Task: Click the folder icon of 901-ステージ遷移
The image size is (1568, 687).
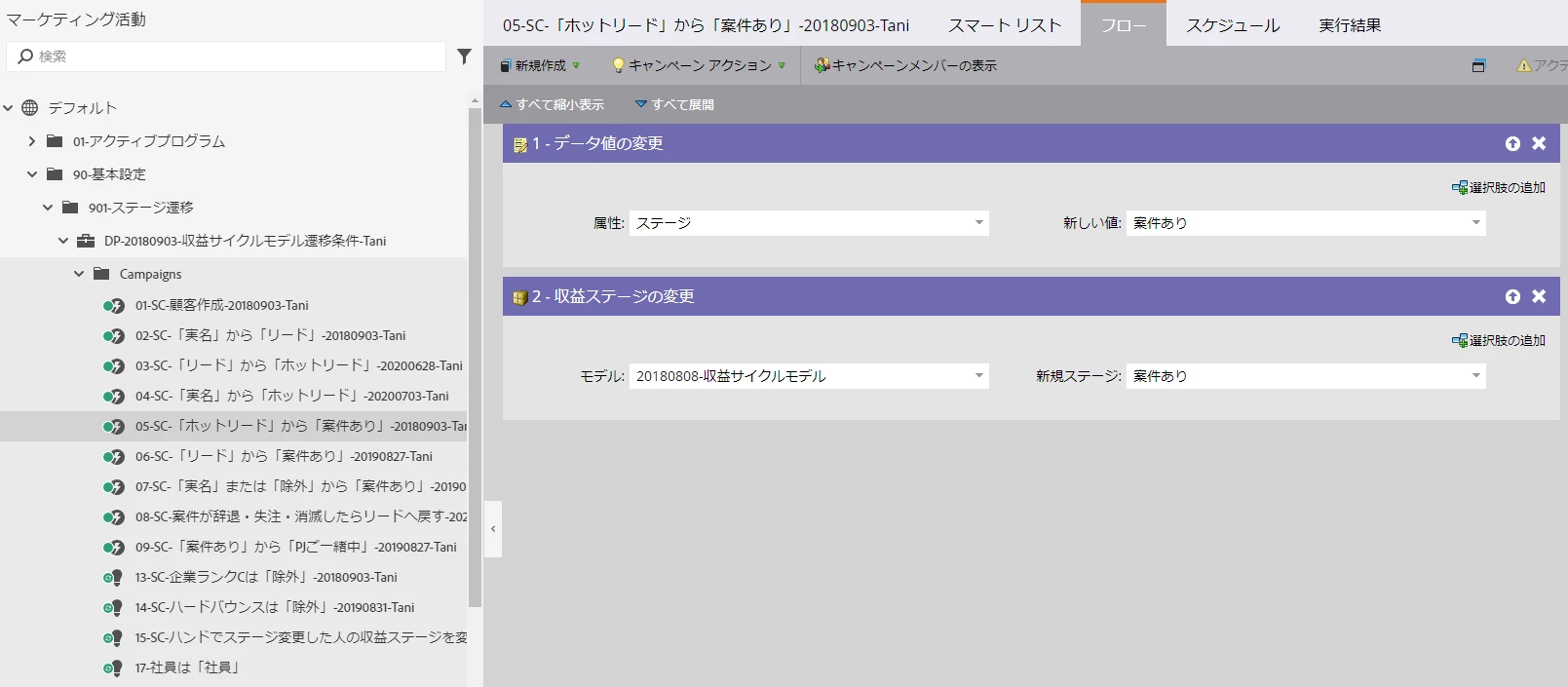Action: (70, 208)
